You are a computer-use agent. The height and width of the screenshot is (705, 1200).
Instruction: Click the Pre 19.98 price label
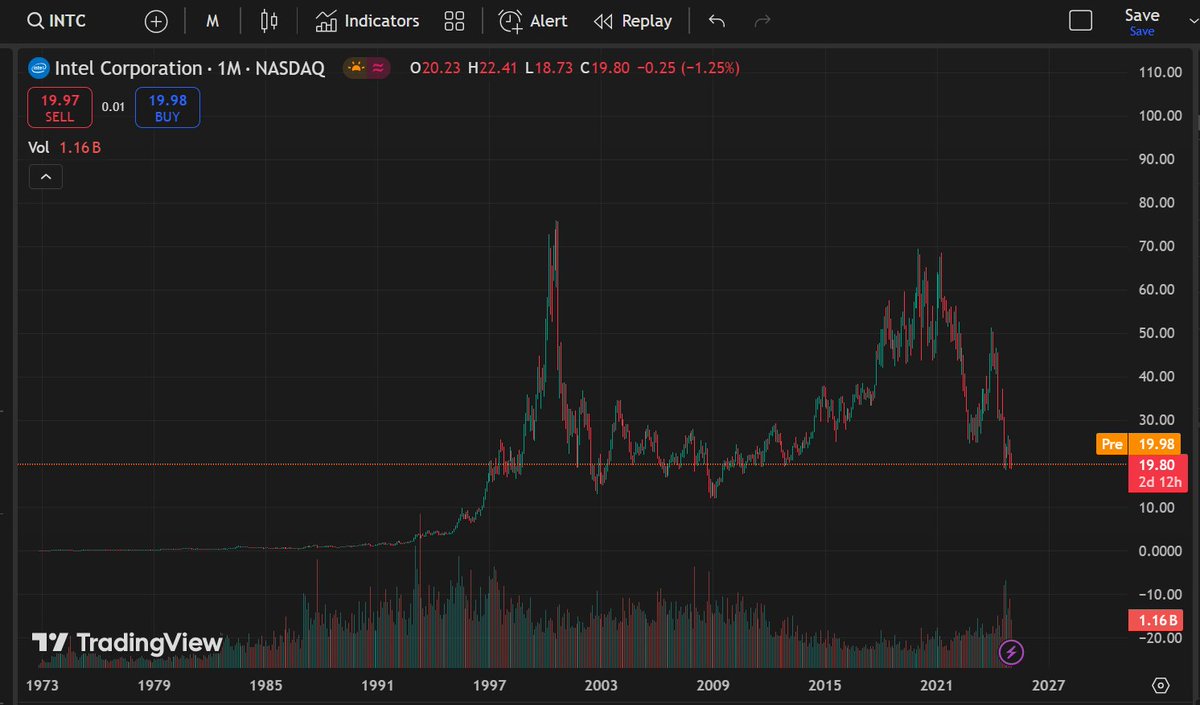[x=1139, y=444]
